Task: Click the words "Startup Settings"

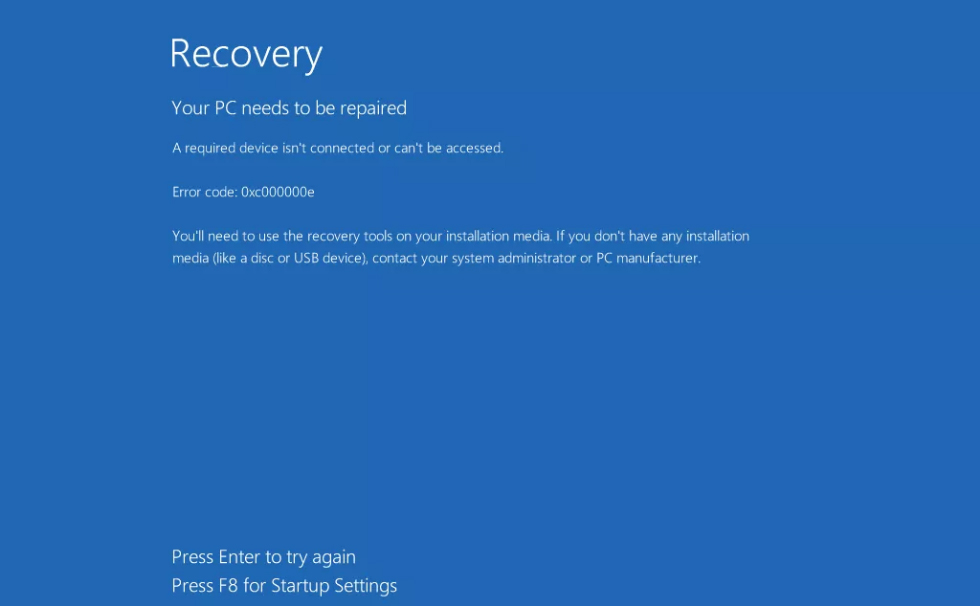Action: pyautogui.click(x=334, y=586)
